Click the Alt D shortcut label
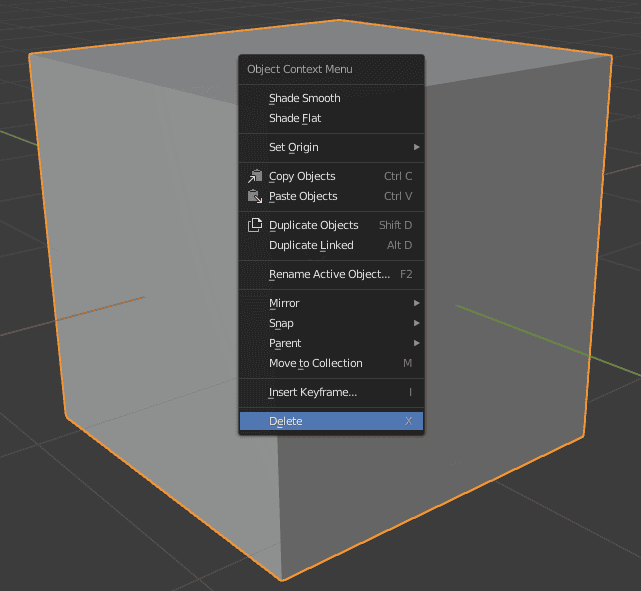Screen dimensions: 641x591 point(399,245)
